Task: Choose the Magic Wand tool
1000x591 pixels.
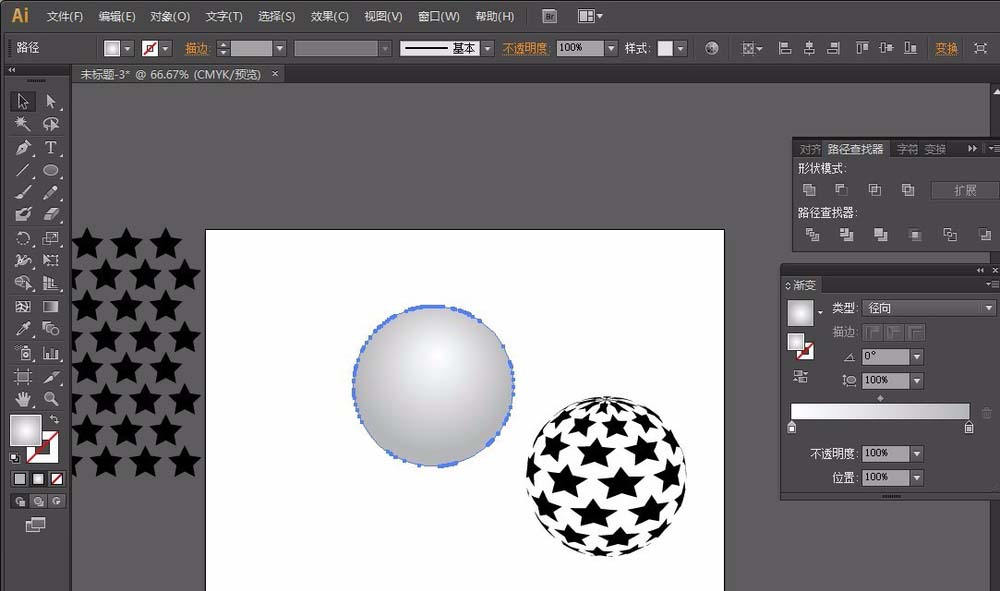Action: 23,125
